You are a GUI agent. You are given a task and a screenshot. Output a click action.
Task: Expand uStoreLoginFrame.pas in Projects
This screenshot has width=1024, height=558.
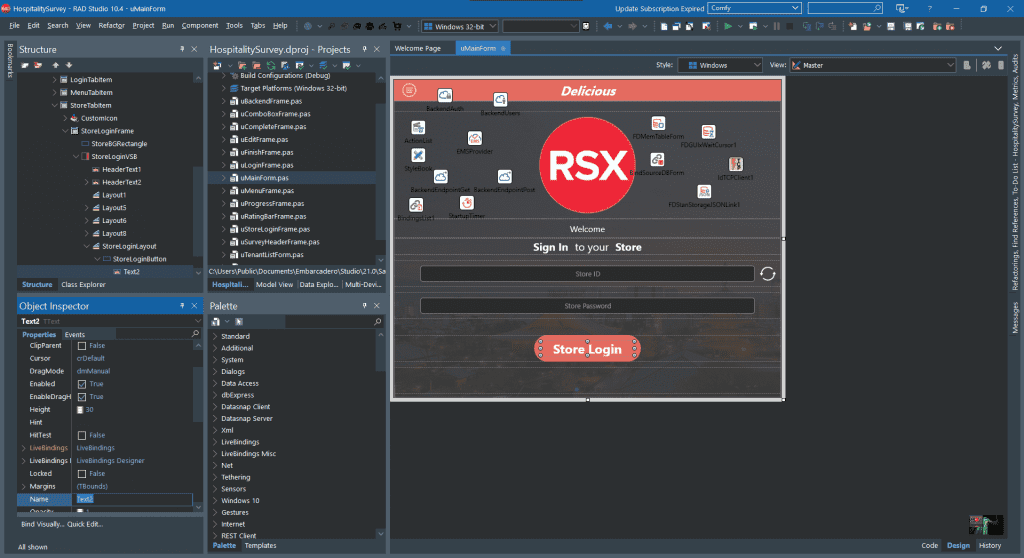[x=224, y=229]
